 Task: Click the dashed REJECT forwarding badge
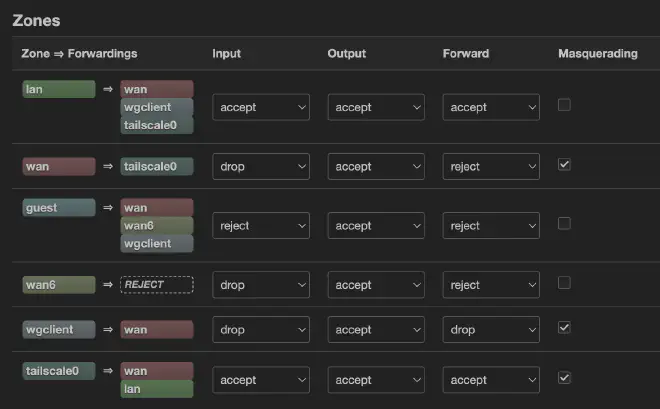click(x=157, y=285)
